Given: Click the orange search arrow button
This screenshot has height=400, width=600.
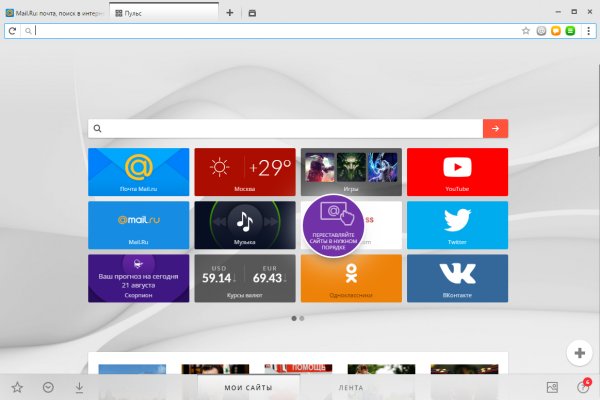Looking at the screenshot, I should (x=495, y=128).
